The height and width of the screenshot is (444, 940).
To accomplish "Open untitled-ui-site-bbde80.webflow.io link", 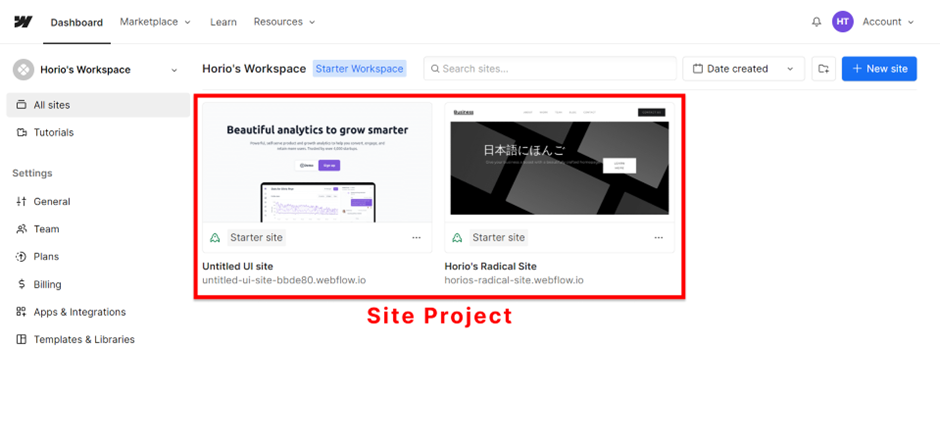I will click(284, 280).
